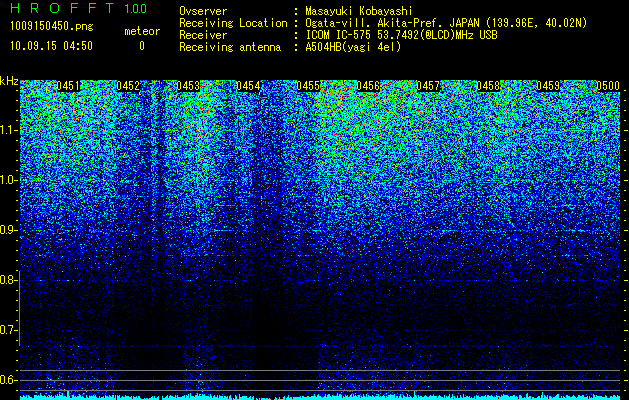Click the 1.1 frequency axis label
Screen dimensions: 629x400
[x=8, y=130]
